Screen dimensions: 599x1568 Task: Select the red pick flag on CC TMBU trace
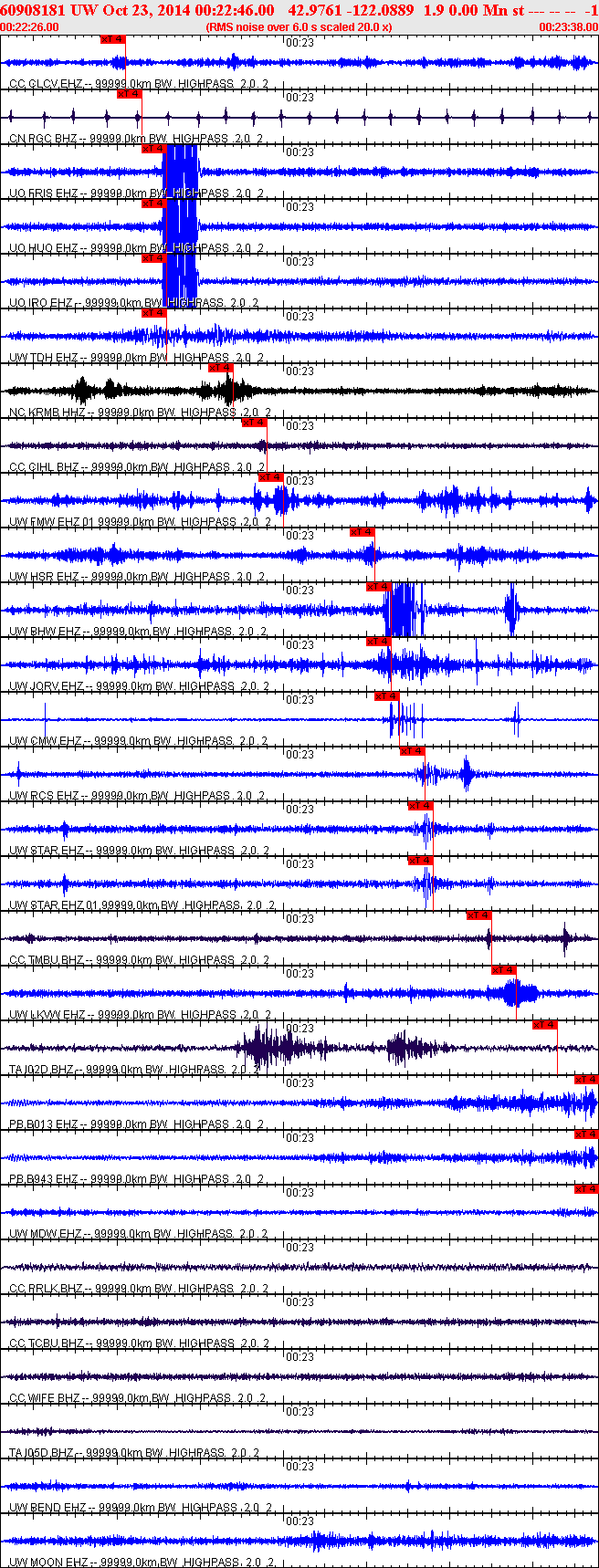click(x=478, y=915)
